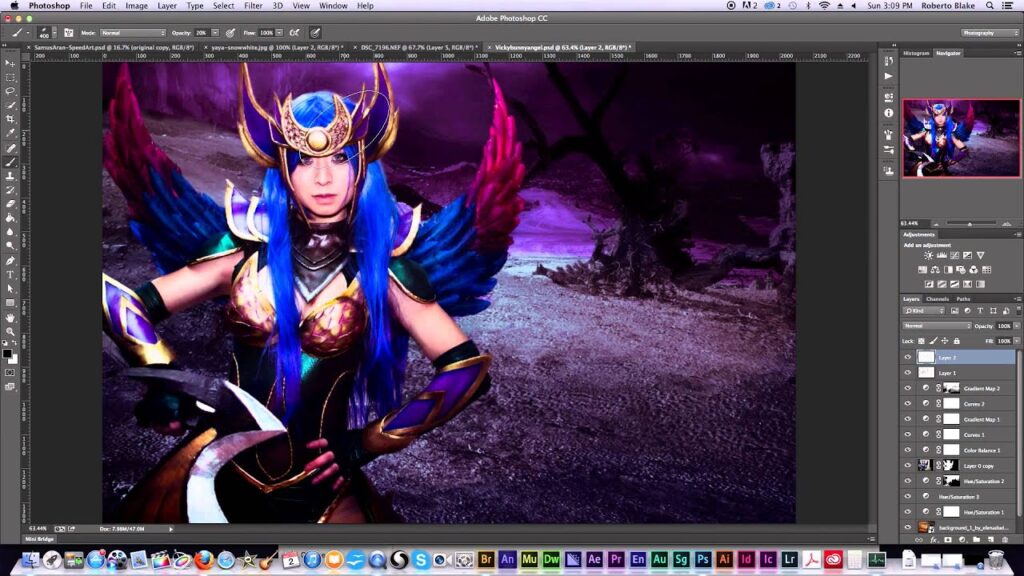Image resolution: width=1024 pixels, height=576 pixels.
Task: Add a Levels adjustment
Action: click(x=942, y=255)
